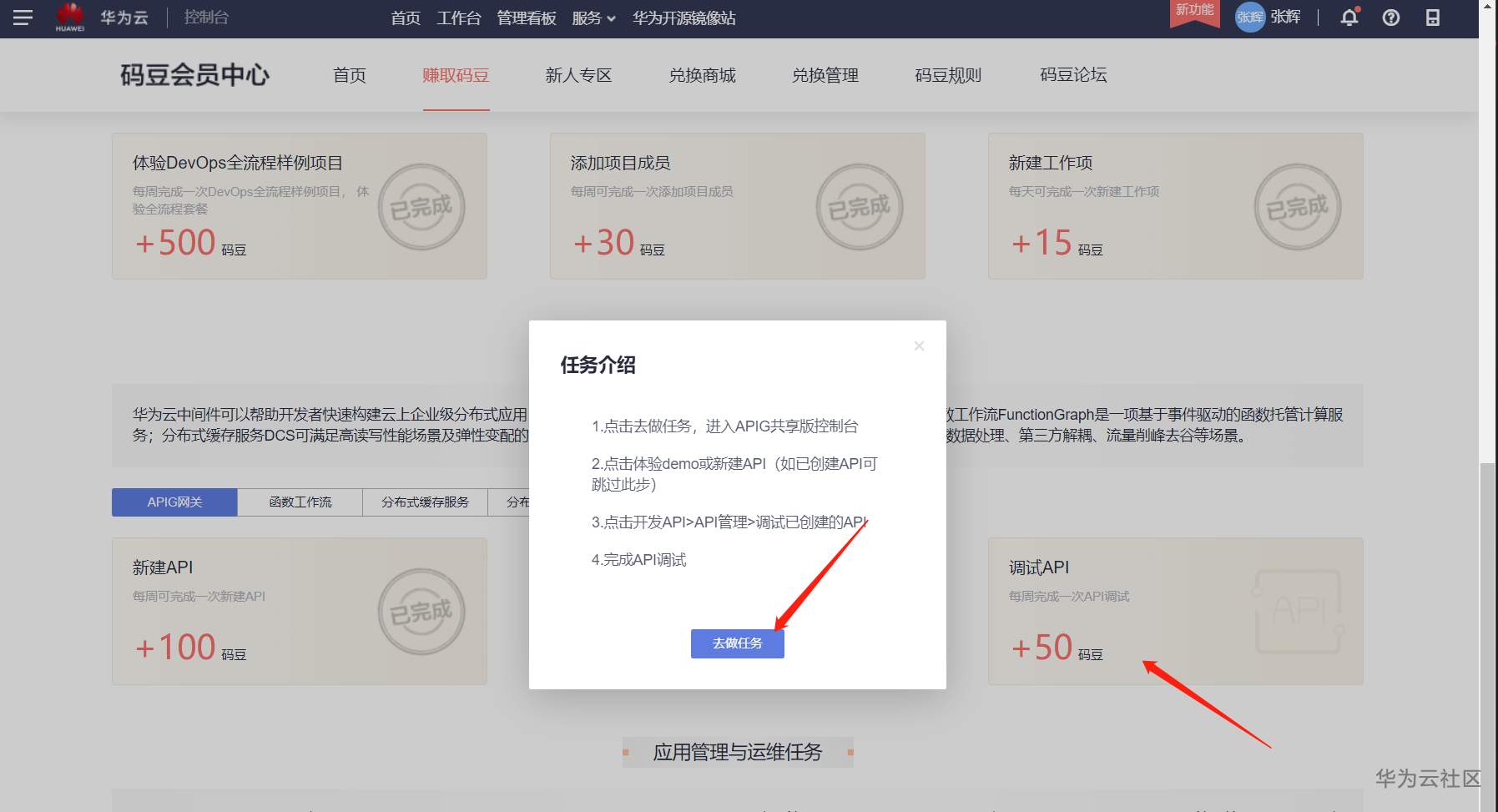Click 每天可完成一次新建工作项 description text
Screen dimensions: 1498x812
[1084, 191]
